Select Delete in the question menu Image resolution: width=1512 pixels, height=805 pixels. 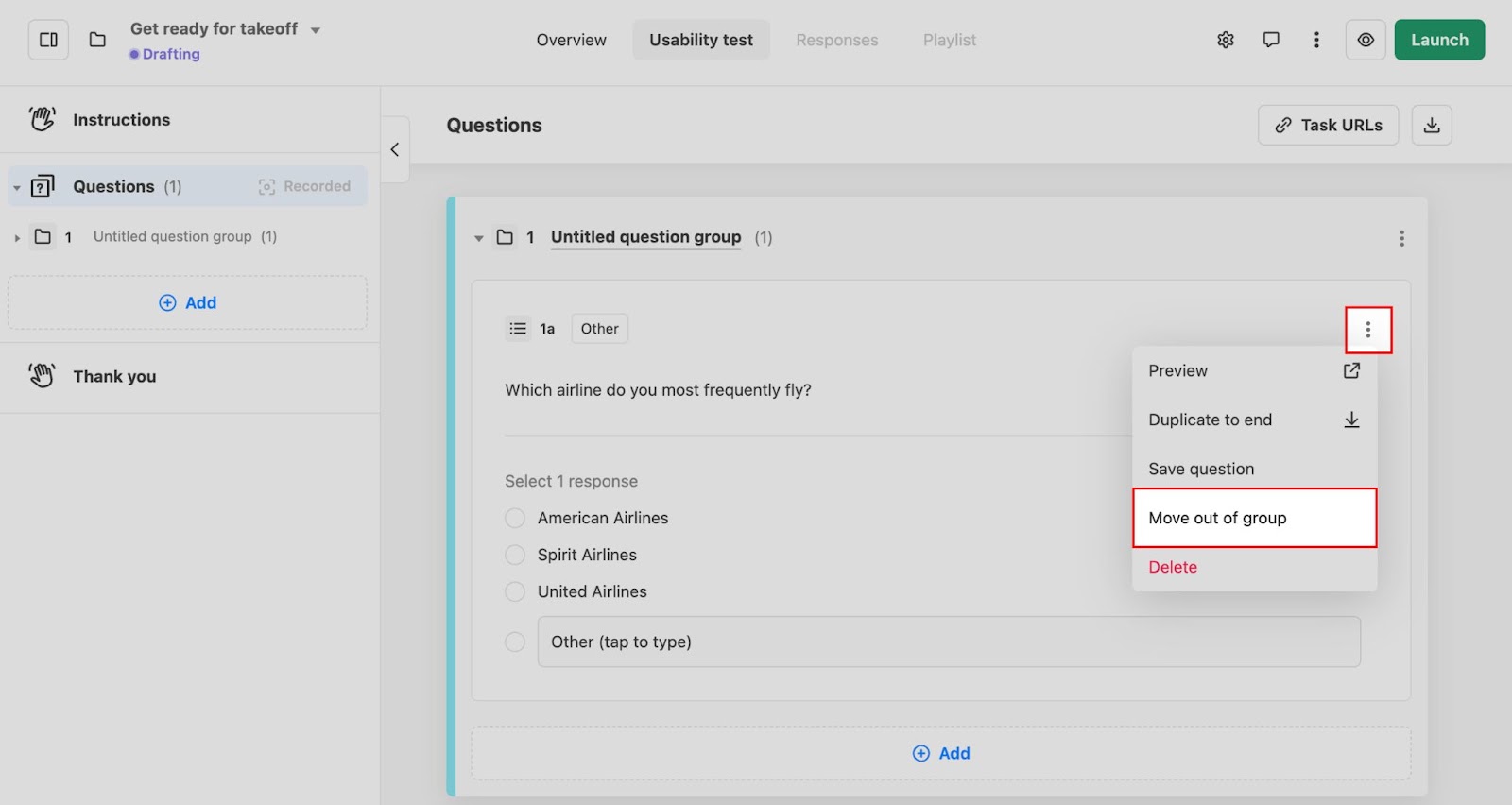pyautogui.click(x=1173, y=567)
